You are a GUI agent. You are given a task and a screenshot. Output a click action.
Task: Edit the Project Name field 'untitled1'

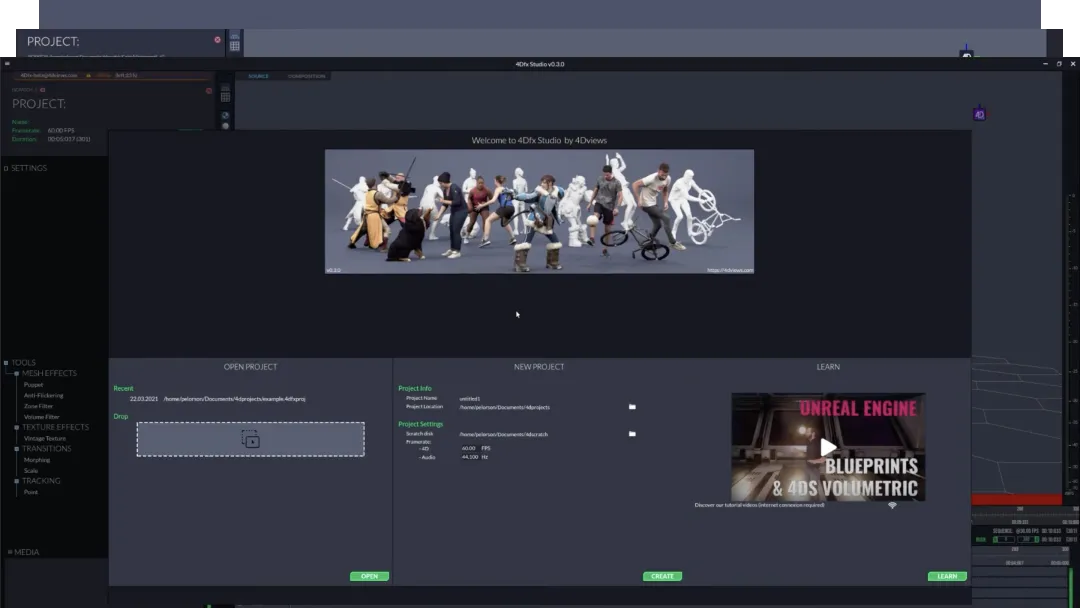470,399
